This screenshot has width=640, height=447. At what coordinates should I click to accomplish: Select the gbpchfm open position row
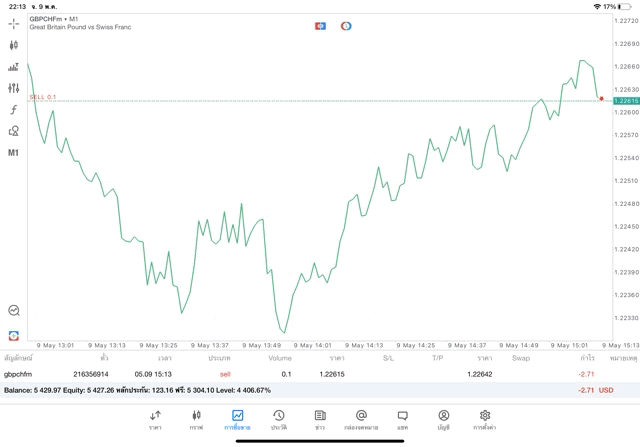click(x=320, y=374)
